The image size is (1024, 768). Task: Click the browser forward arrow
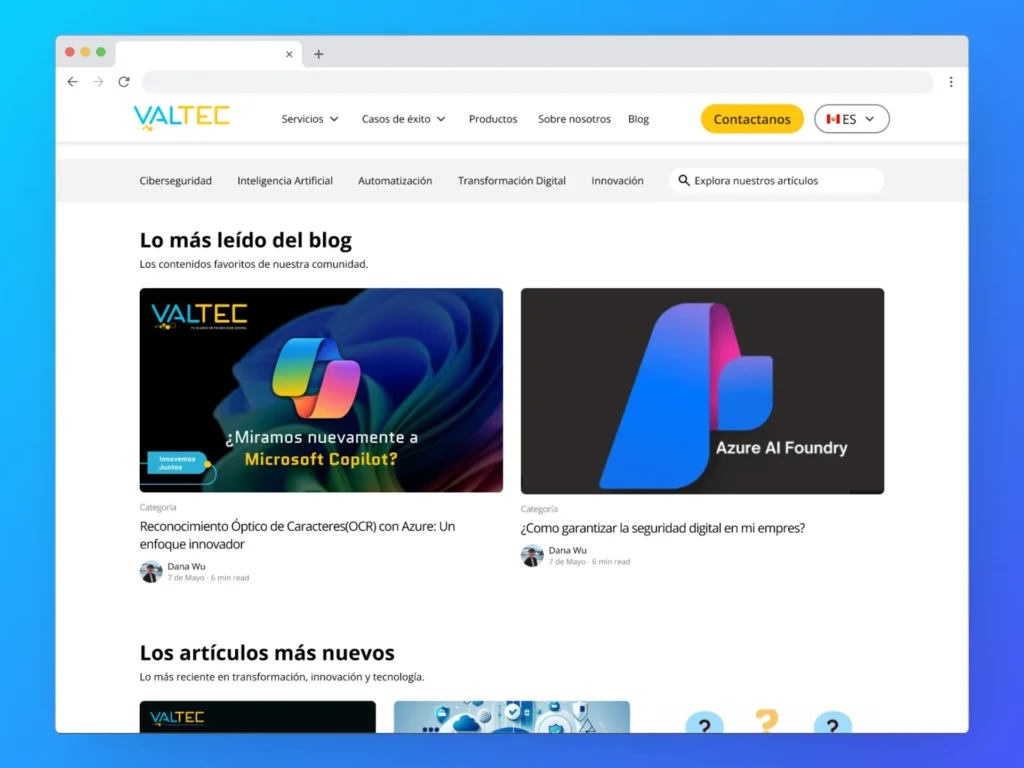(98, 82)
